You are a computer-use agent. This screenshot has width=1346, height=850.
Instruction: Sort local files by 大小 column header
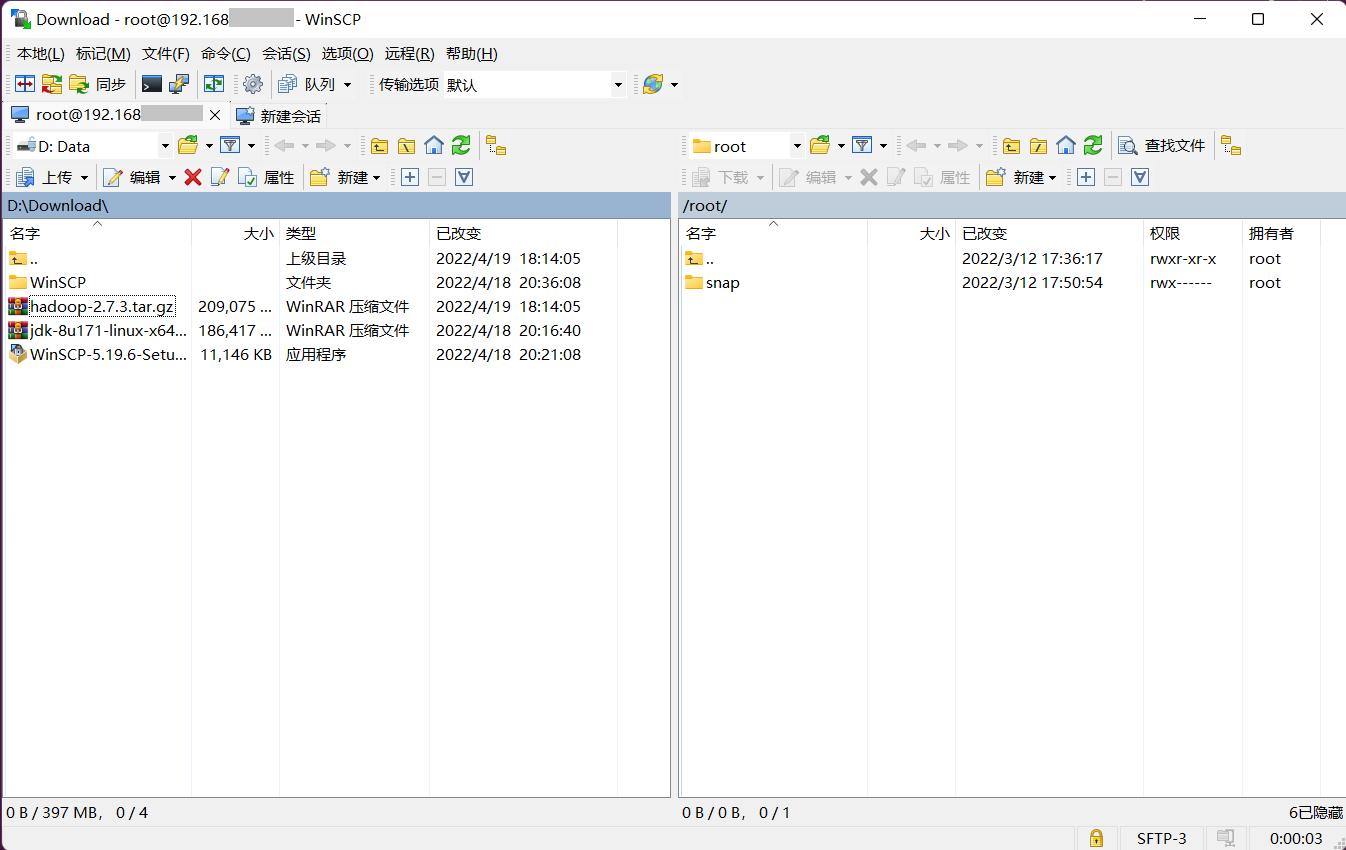click(x=235, y=233)
